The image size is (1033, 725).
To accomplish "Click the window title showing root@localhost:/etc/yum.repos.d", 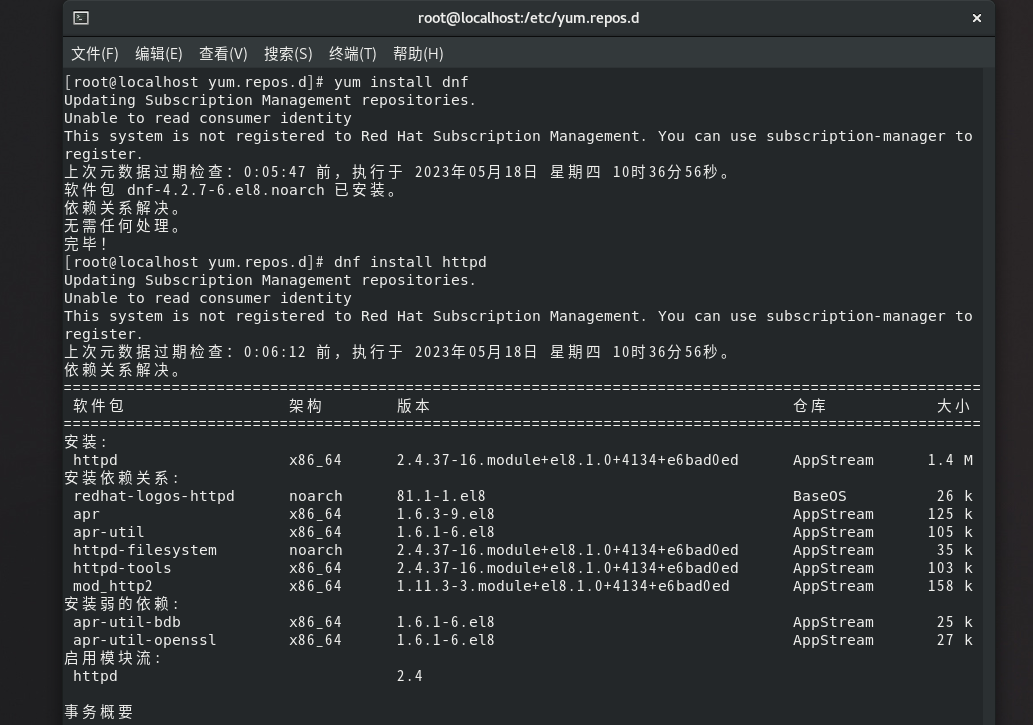I will tap(528, 17).
